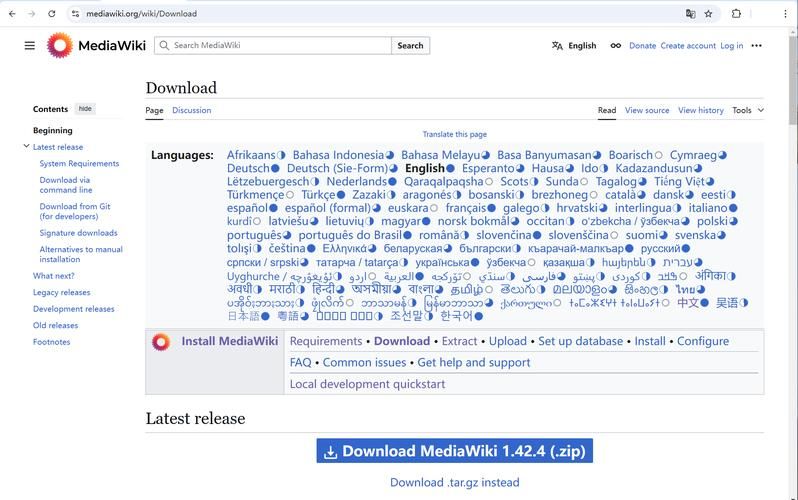Open the Donate link
Viewport: 798px width, 500px height.
click(x=642, y=45)
